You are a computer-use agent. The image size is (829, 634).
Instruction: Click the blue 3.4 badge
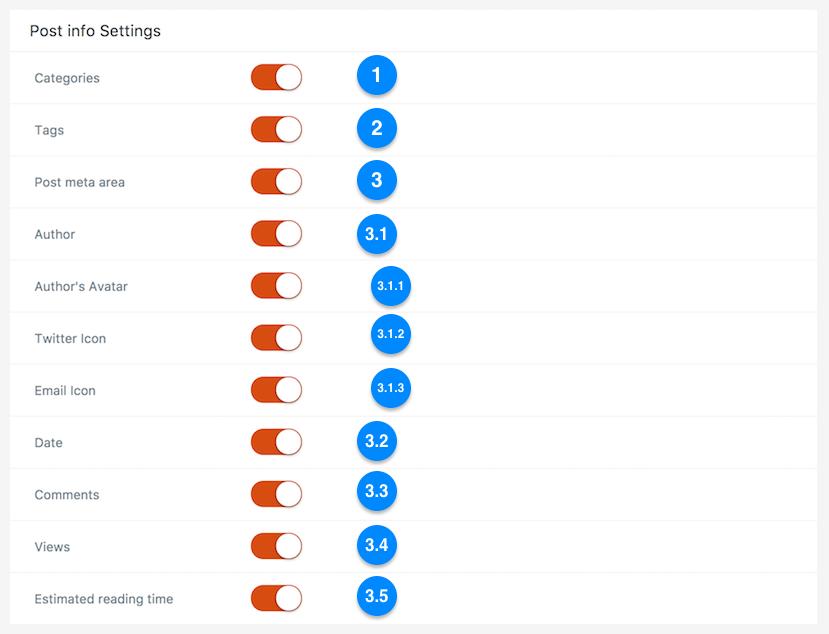tap(376, 545)
